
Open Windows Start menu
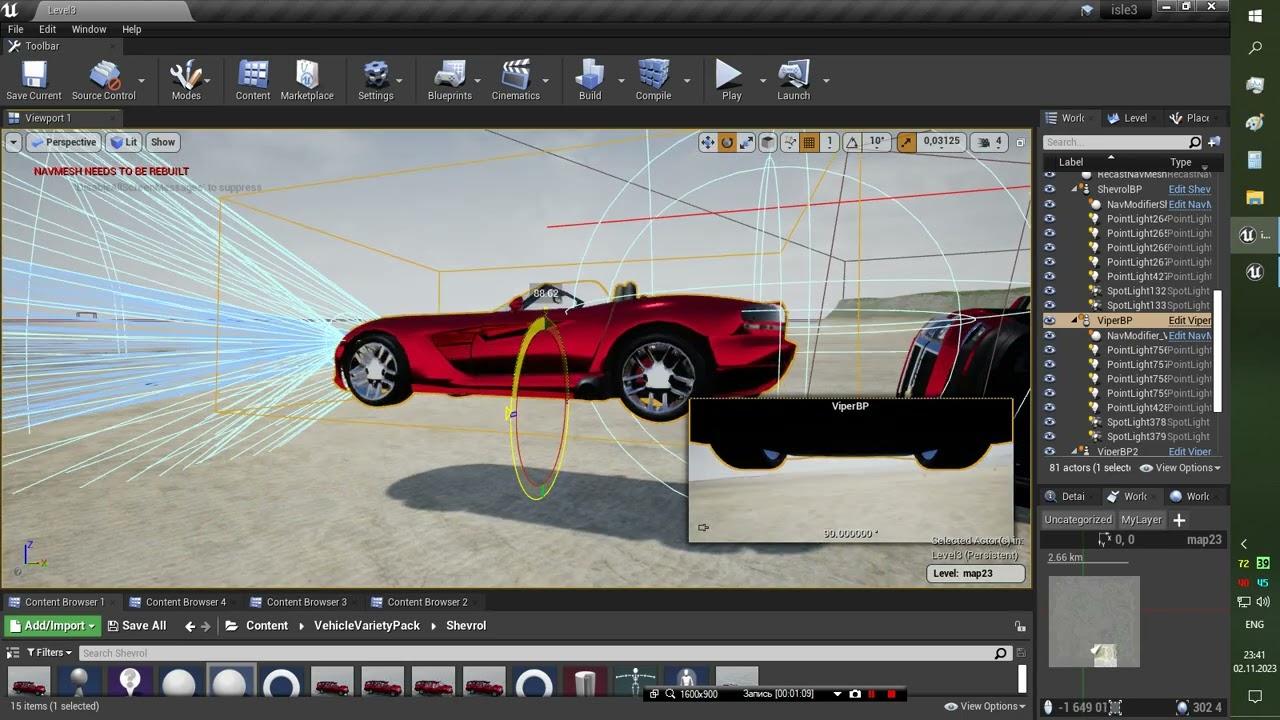click(1255, 16)
